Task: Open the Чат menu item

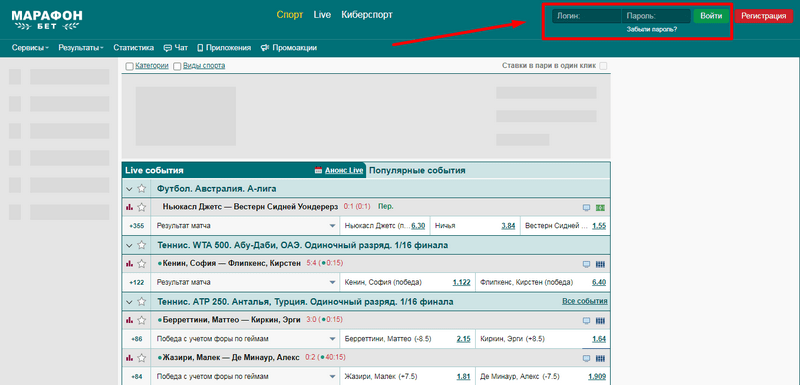Action: 176,48
